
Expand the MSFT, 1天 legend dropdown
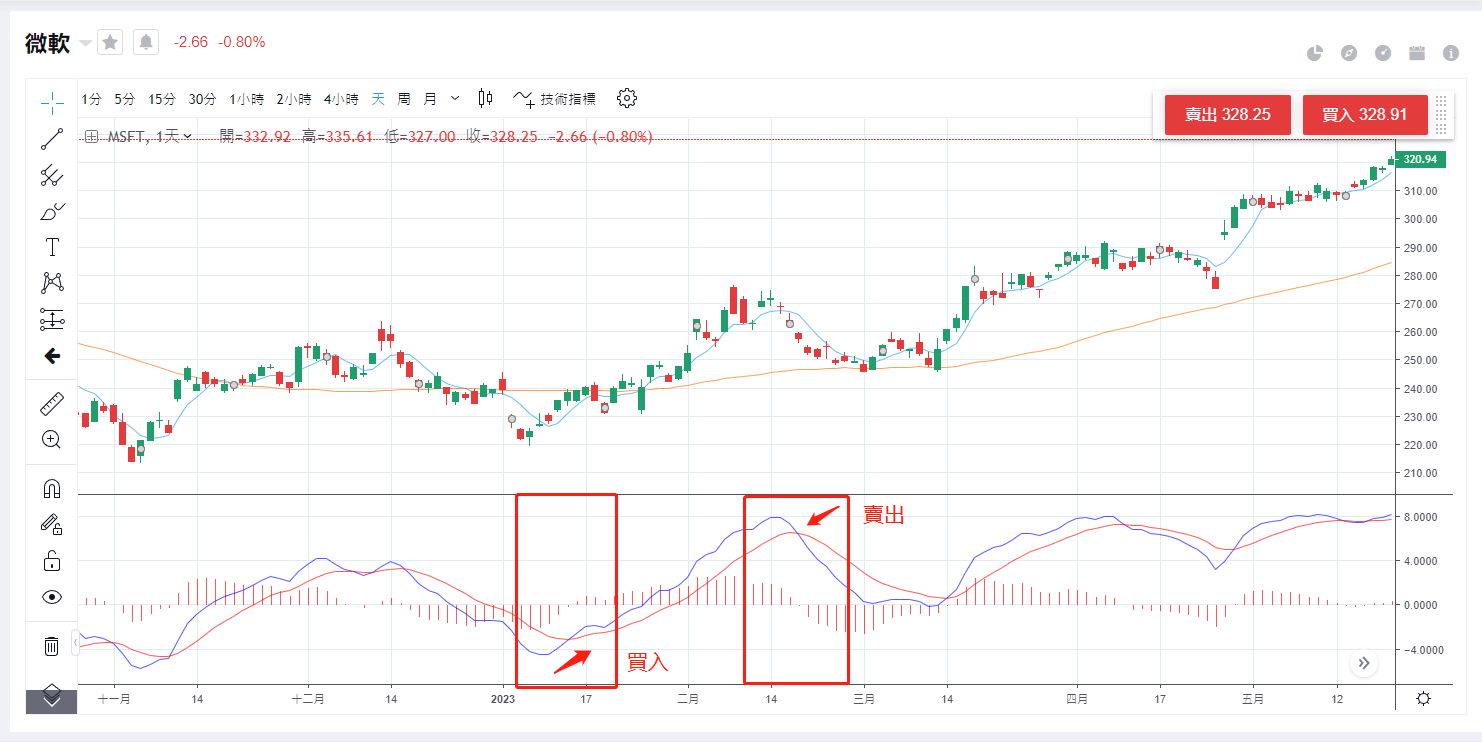coord(187,136)
